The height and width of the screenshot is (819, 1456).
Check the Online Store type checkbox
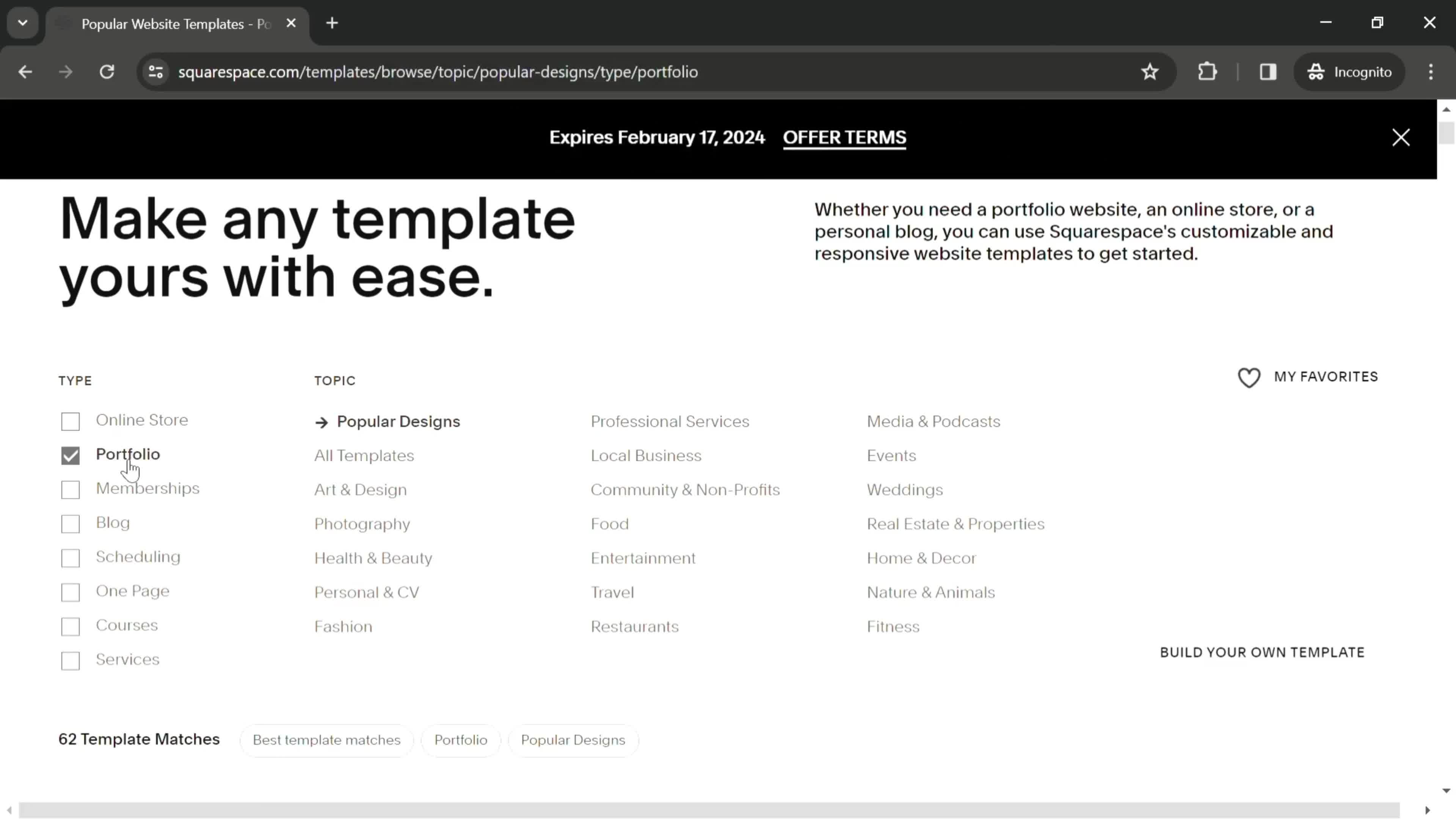coord(71,421)
